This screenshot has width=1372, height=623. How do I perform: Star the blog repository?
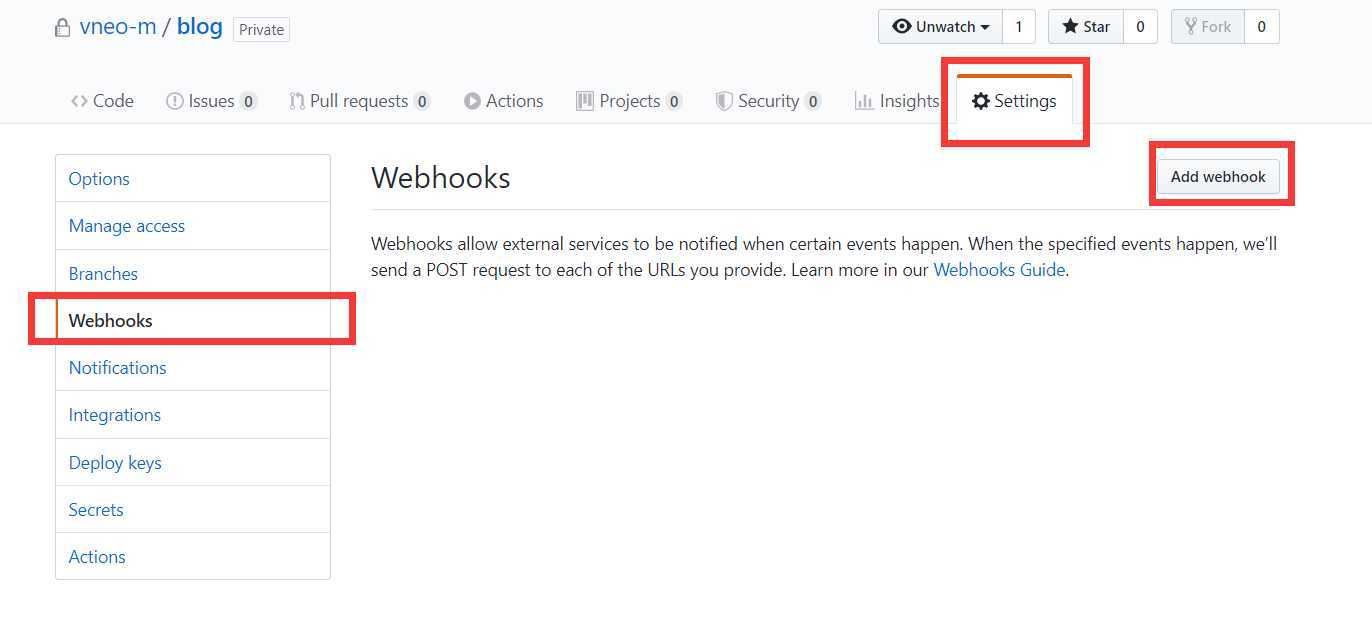(1086, 27)
